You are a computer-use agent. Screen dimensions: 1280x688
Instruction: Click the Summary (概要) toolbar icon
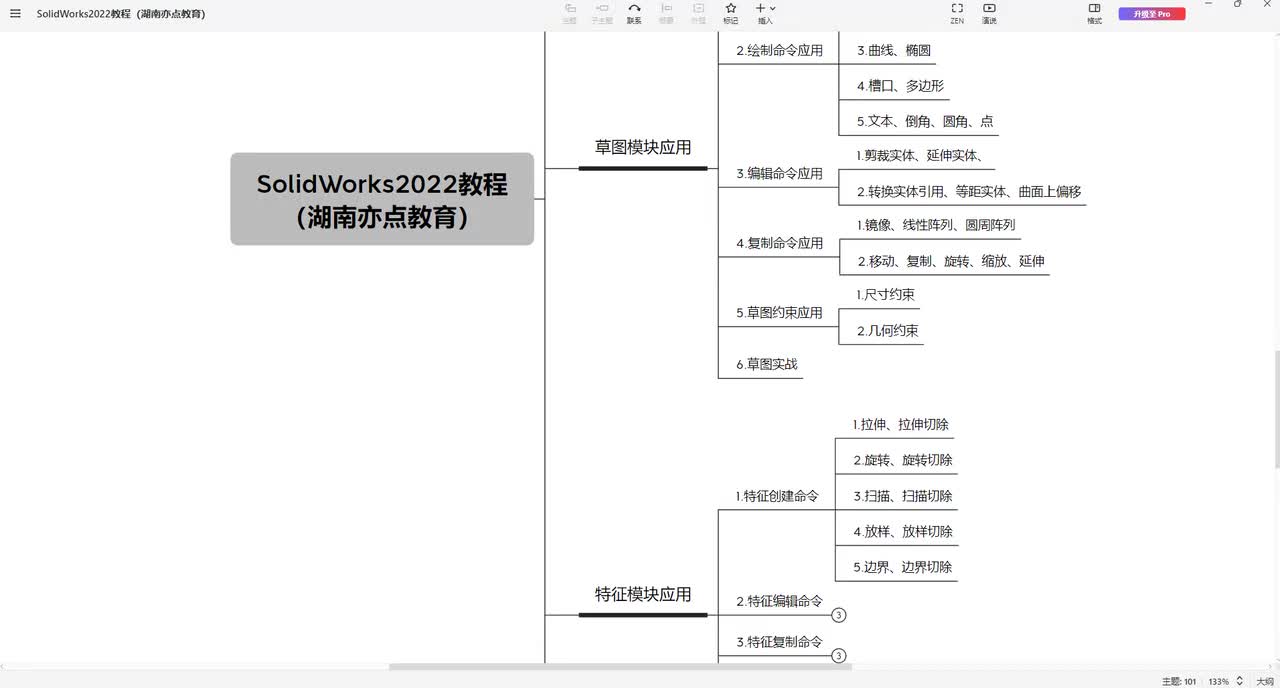pyautogui.click(x=666, y=13)
